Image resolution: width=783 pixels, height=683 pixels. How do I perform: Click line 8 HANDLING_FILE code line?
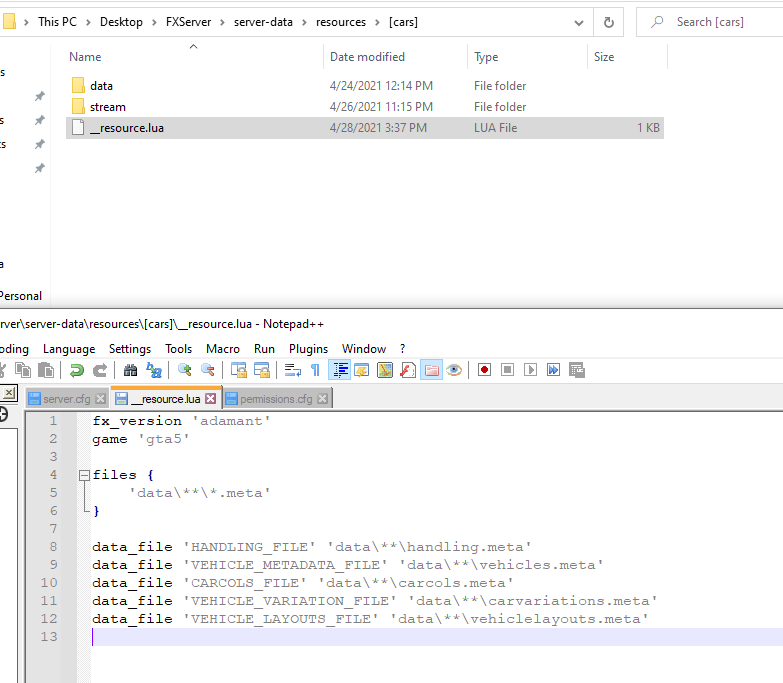[x=312, y=547]
